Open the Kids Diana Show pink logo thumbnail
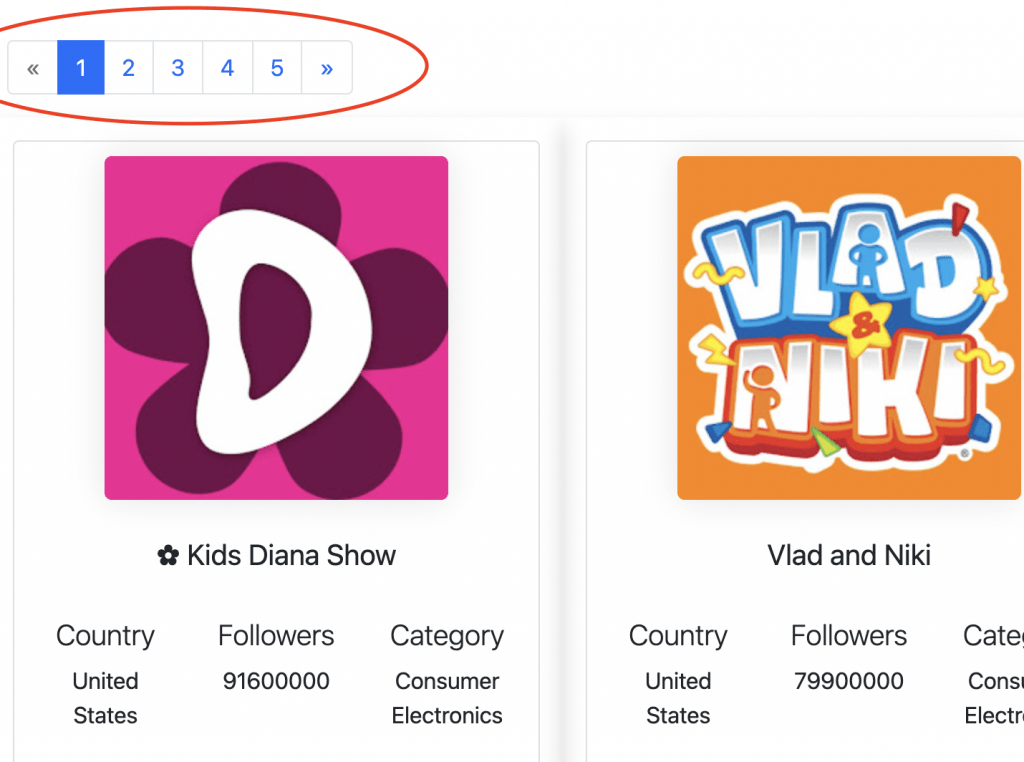The image size is (1024, 762). 276,328
